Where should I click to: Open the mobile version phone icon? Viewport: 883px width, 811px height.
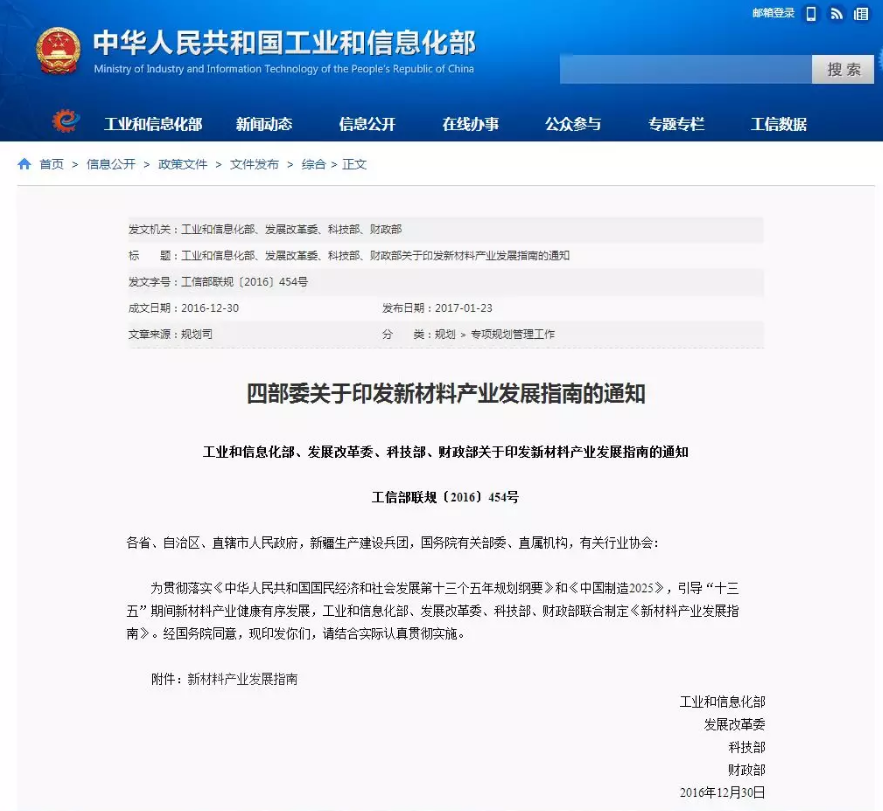811,14
